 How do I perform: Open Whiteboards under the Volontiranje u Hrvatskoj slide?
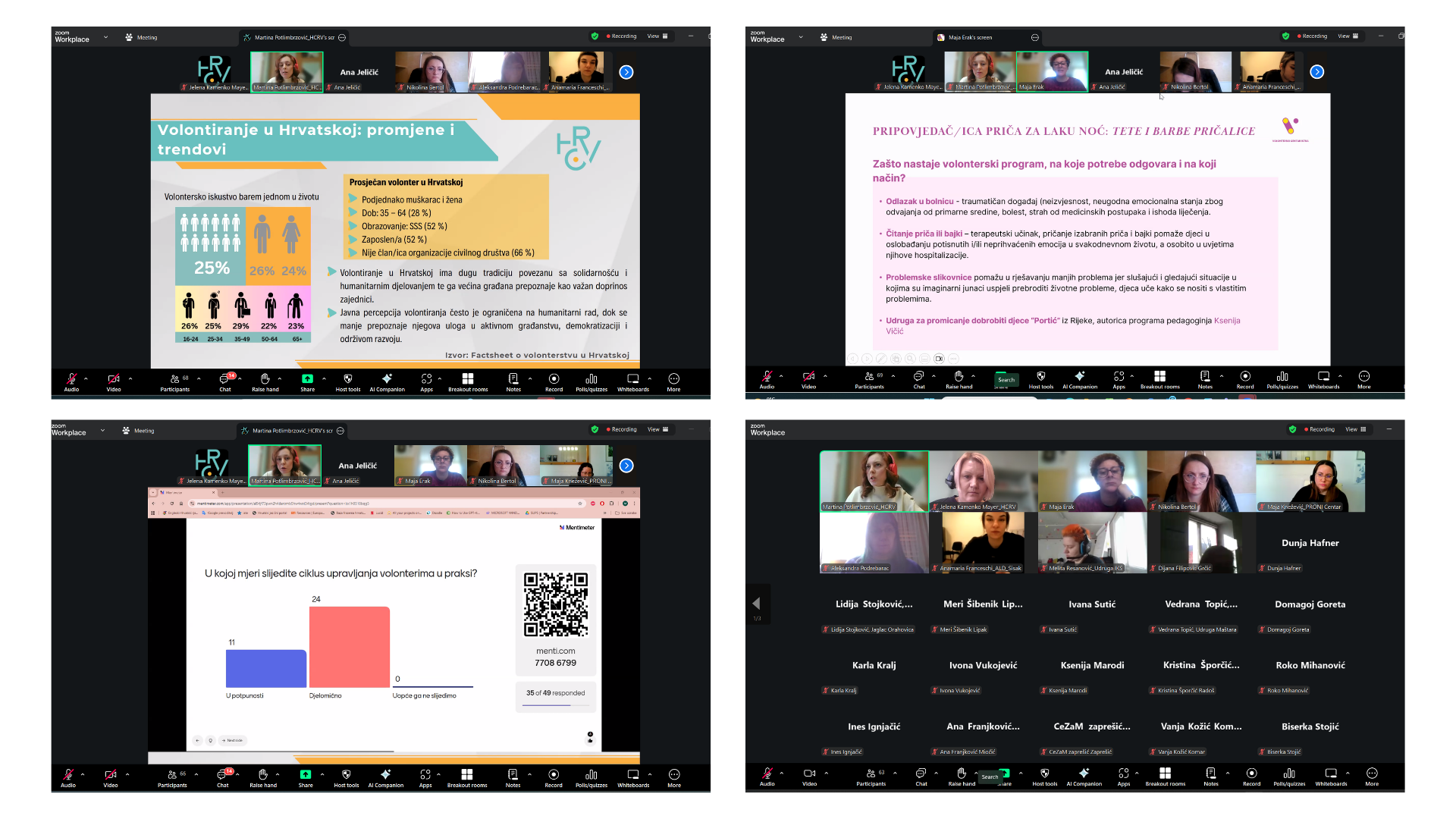[632, 381]
